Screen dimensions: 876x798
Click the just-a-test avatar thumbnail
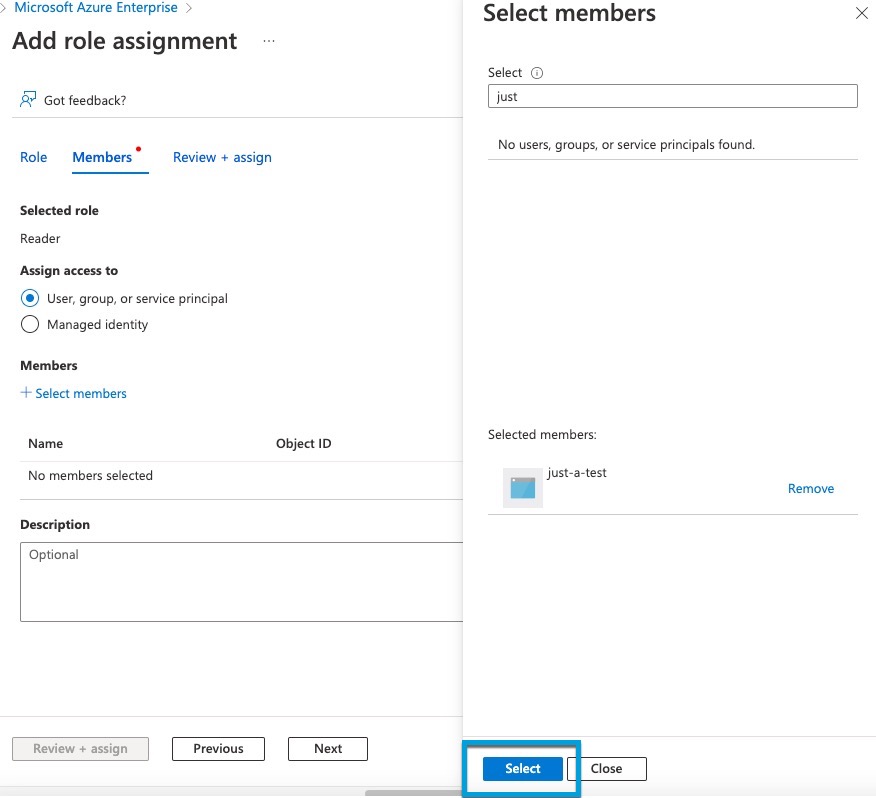521,487
